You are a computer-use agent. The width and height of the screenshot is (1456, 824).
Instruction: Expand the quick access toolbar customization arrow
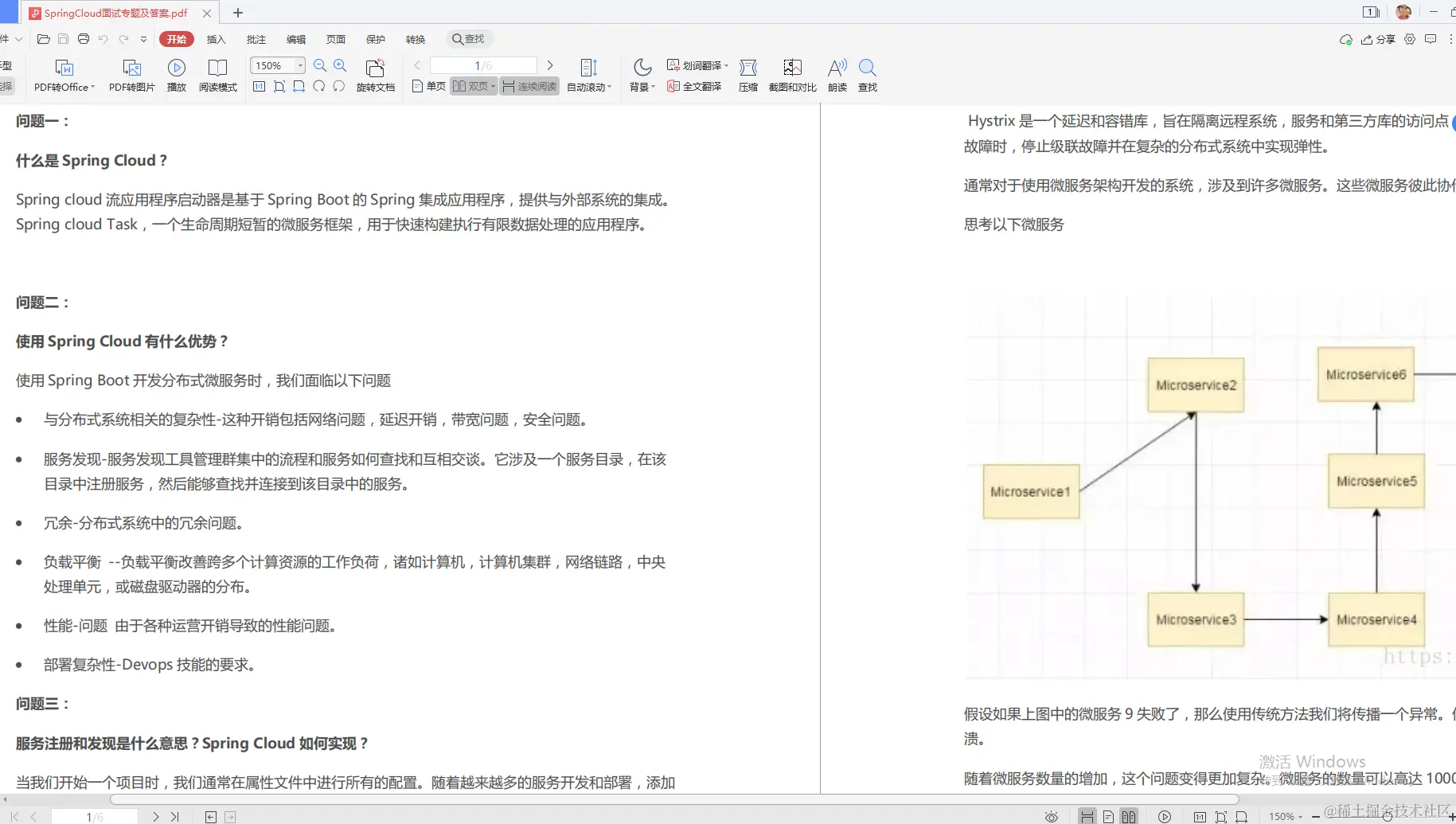point(143,39)
